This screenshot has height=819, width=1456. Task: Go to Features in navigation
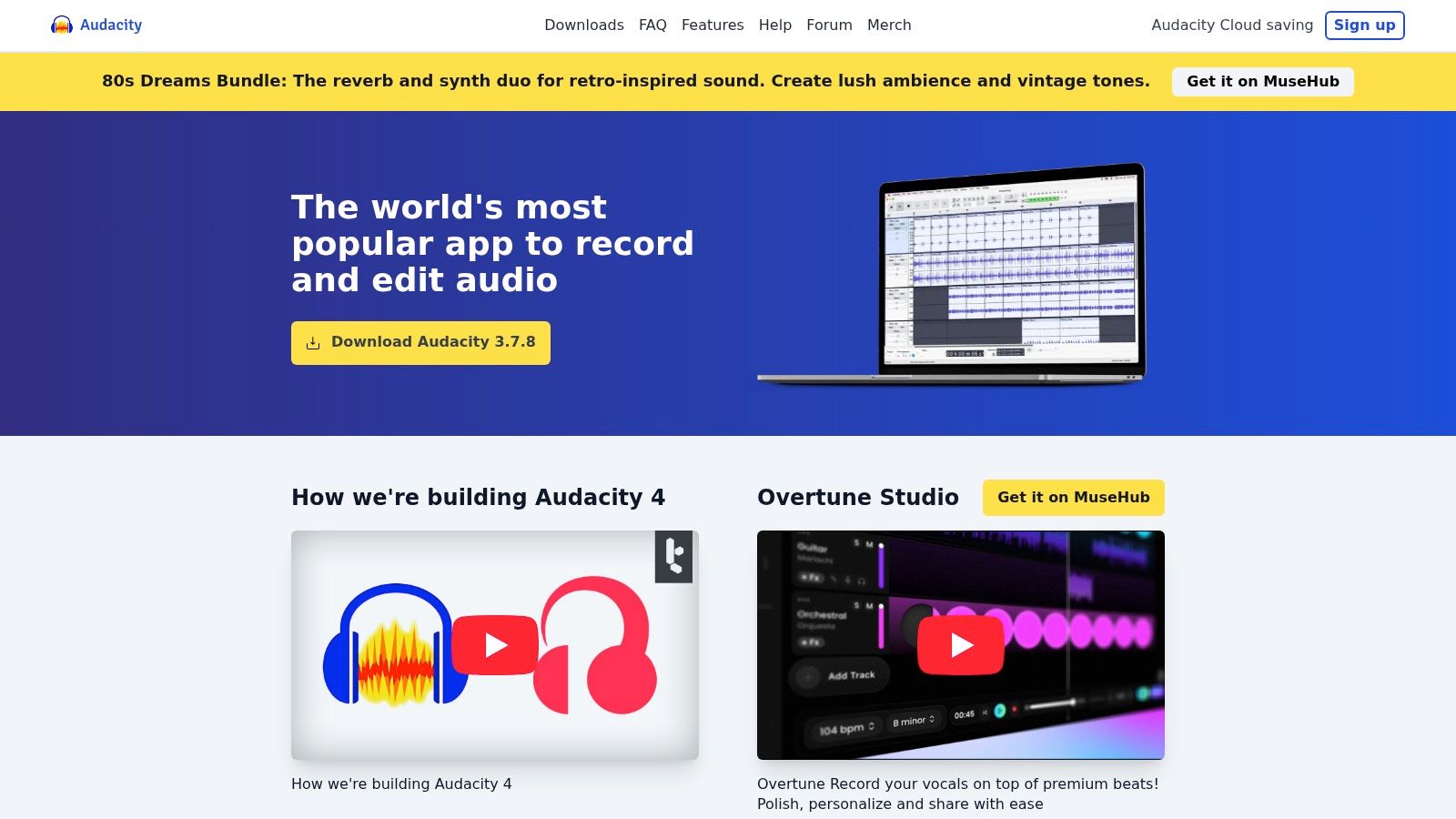(x=713, y=25)
